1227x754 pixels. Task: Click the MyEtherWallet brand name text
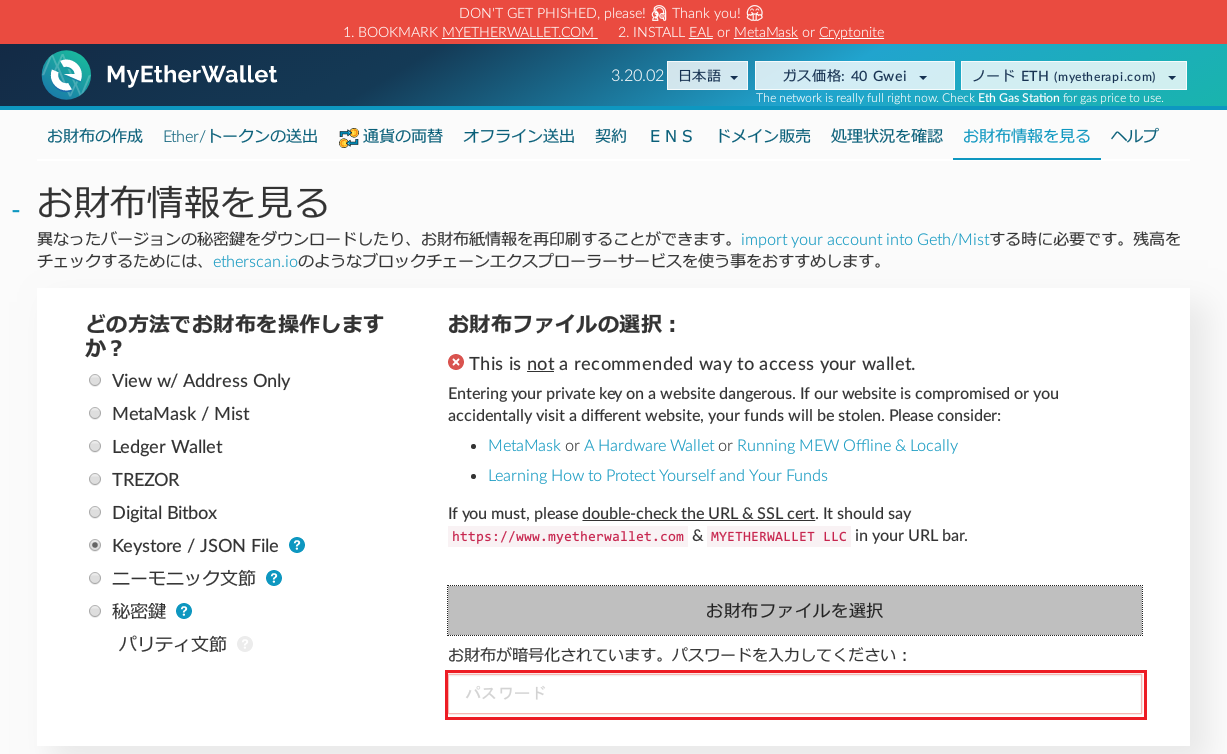(192, 75)
